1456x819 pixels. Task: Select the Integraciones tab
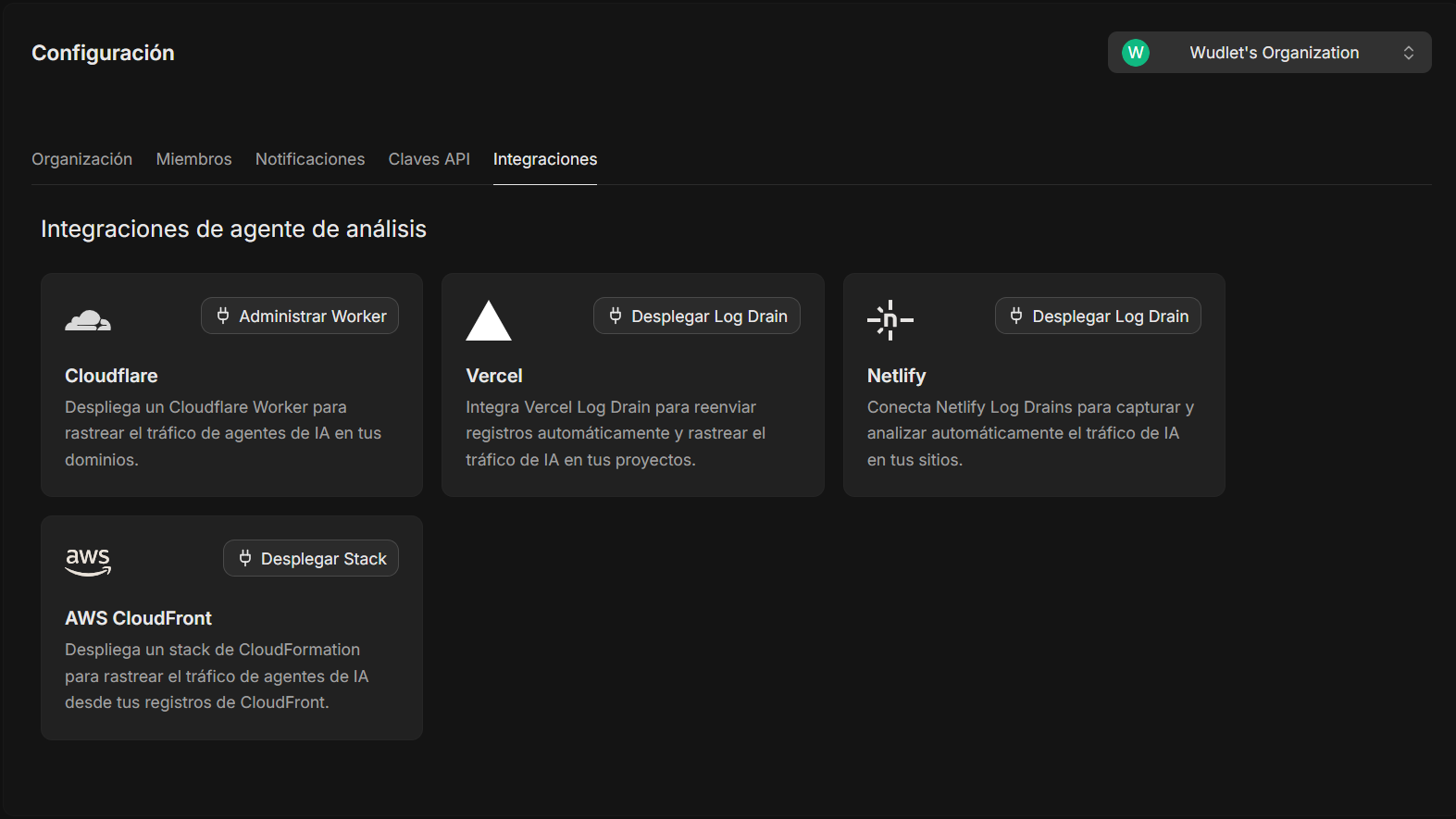tap(545, 159)
